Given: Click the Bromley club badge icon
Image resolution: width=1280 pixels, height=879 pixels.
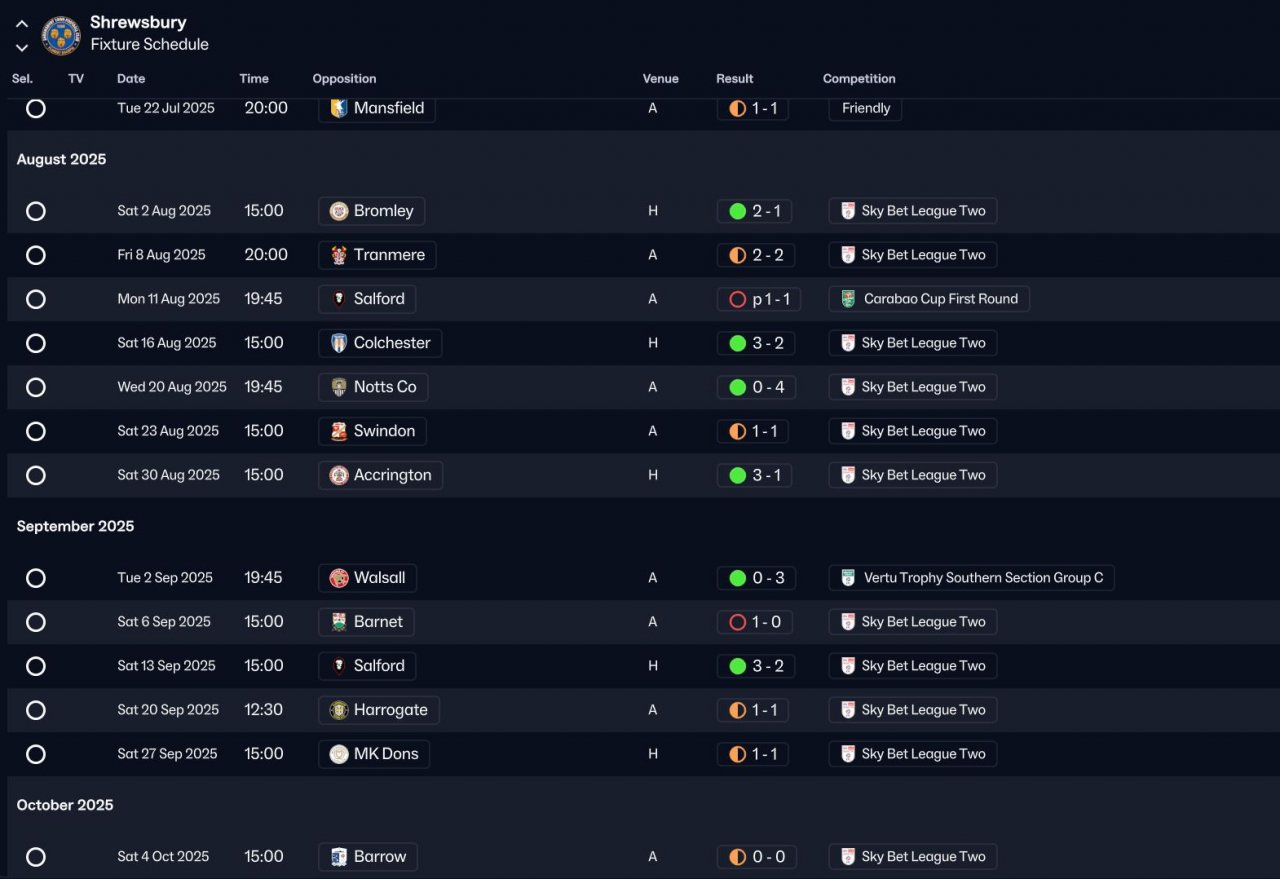Looking at the screenshot, I should [339, 211].
